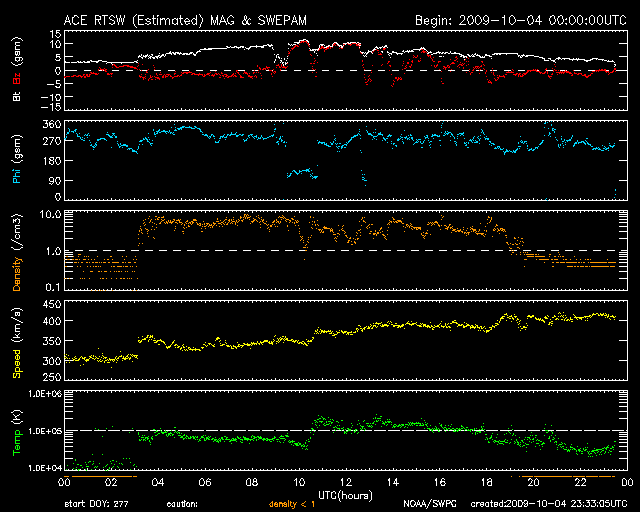
Task: Select the "12" hour tick label
Action: pyautogui.click(x=346, y=482)
